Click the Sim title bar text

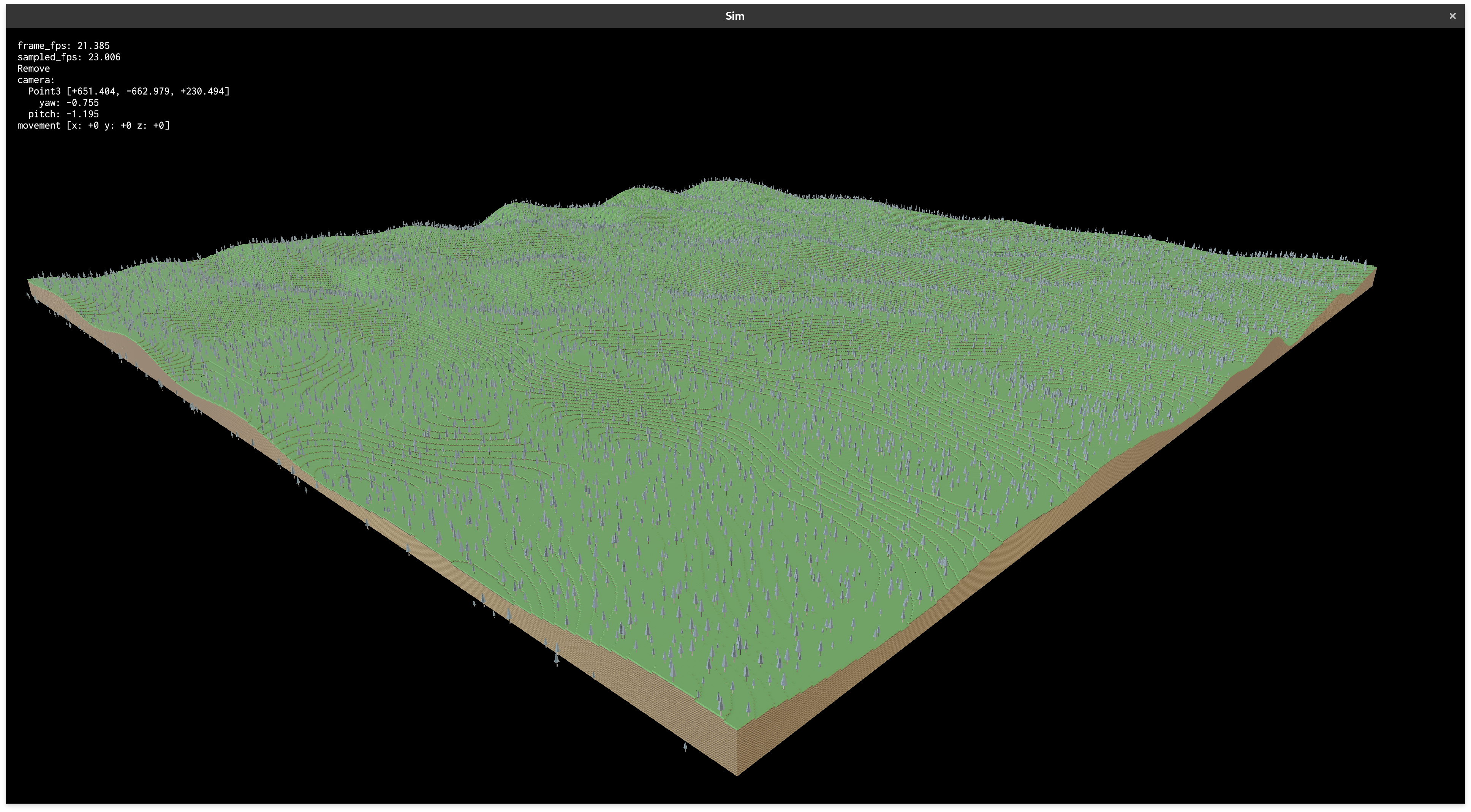point(734,16)
